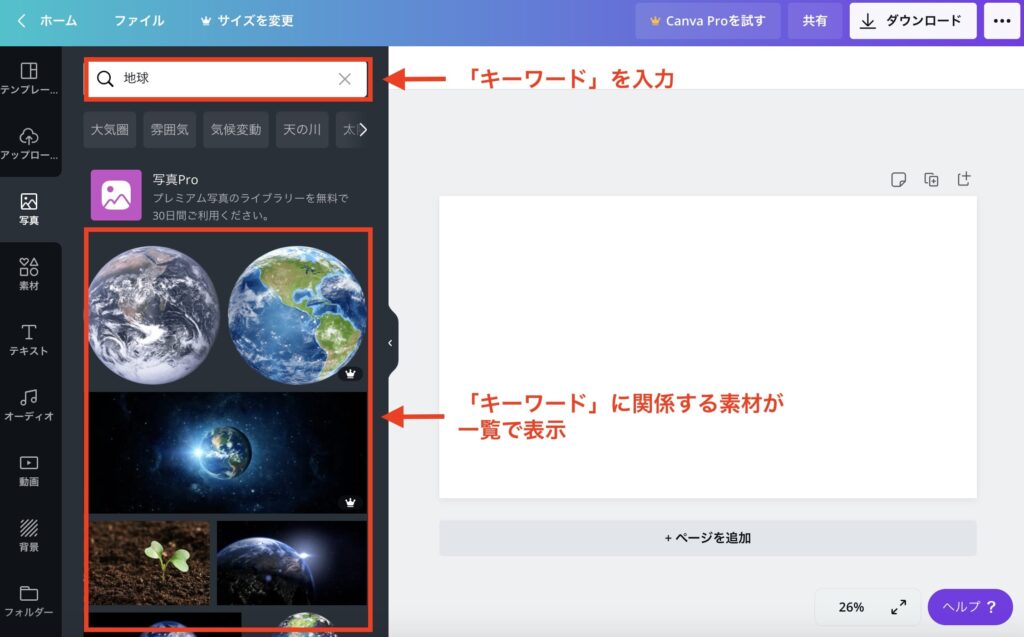Click the back chevron beside ホーム
This screenshot has height=637, width=1024.
click(22, 21)
